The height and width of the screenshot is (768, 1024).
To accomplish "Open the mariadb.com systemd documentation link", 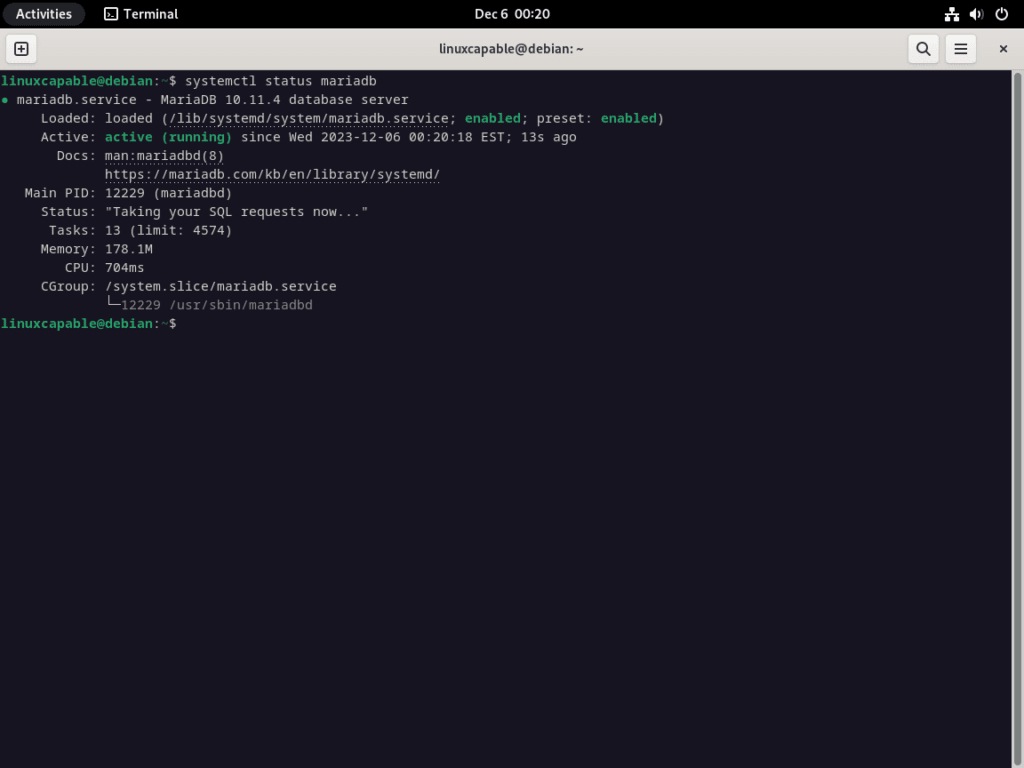I will coord(272,174).
